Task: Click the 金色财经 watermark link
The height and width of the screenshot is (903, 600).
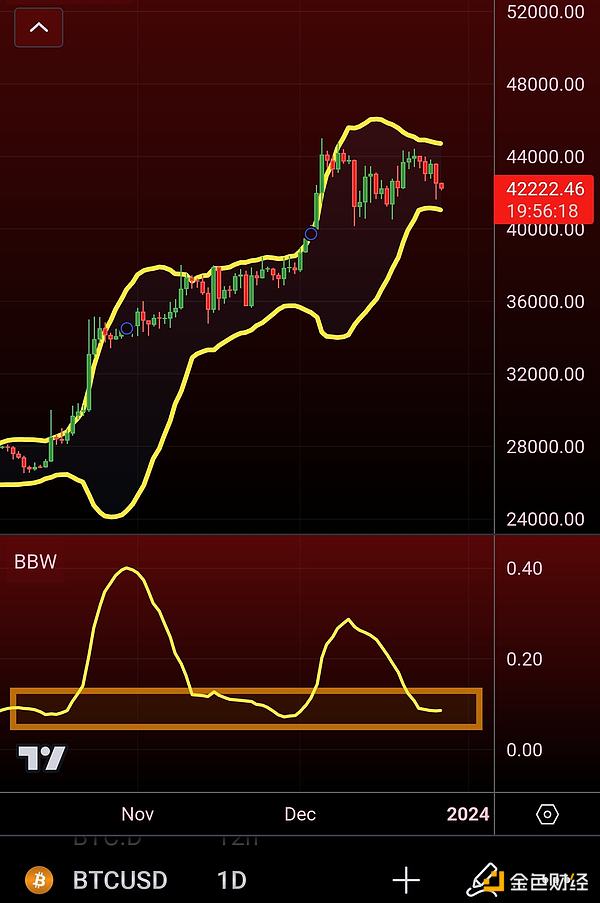Action: (548, 881)
